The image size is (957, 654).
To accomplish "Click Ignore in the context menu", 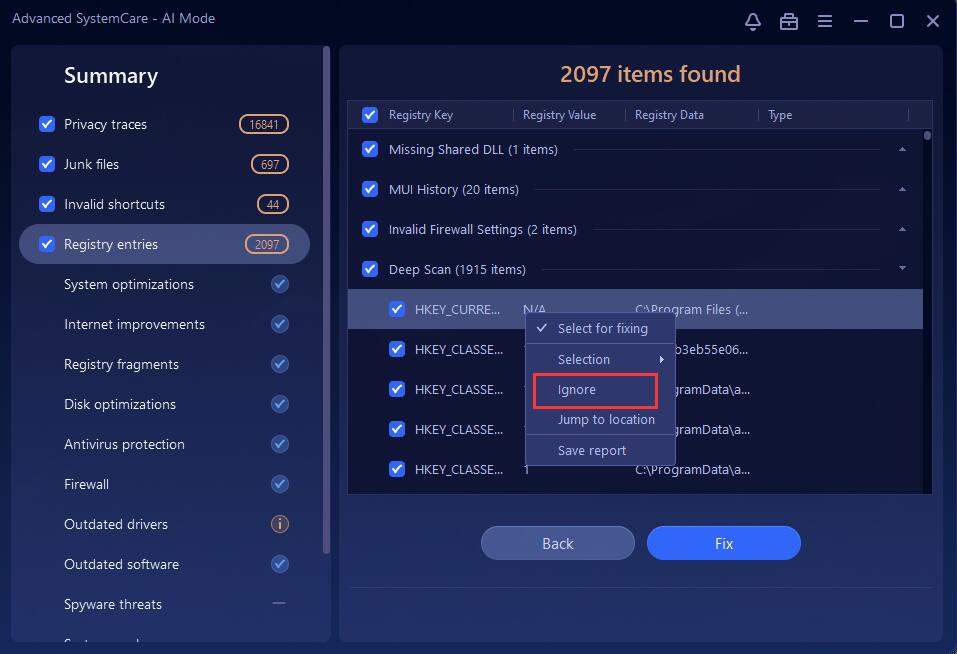I will (601, 390).
